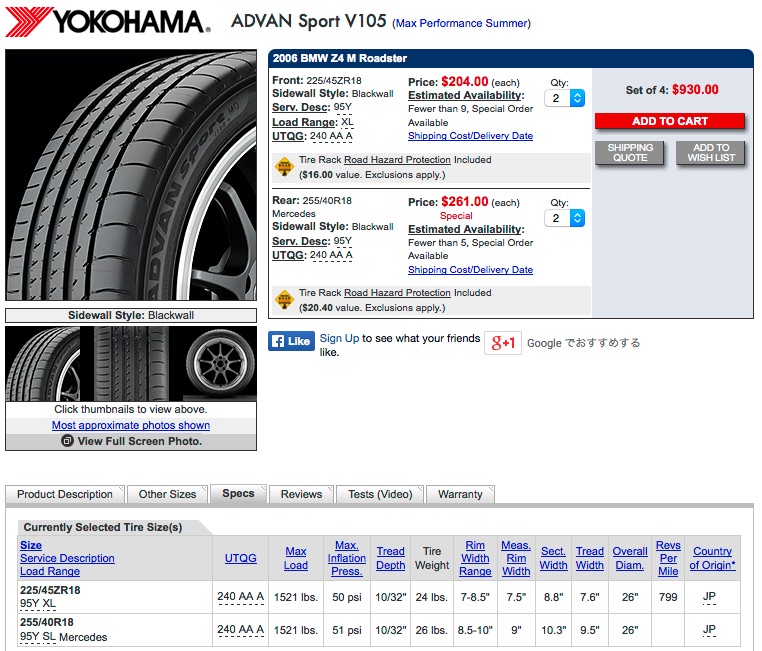Image resolution: width=762 pixels, height=651 pixels.
Task: Click rear tire Road Hazard Protection link
Action: (x=397, y=293)
